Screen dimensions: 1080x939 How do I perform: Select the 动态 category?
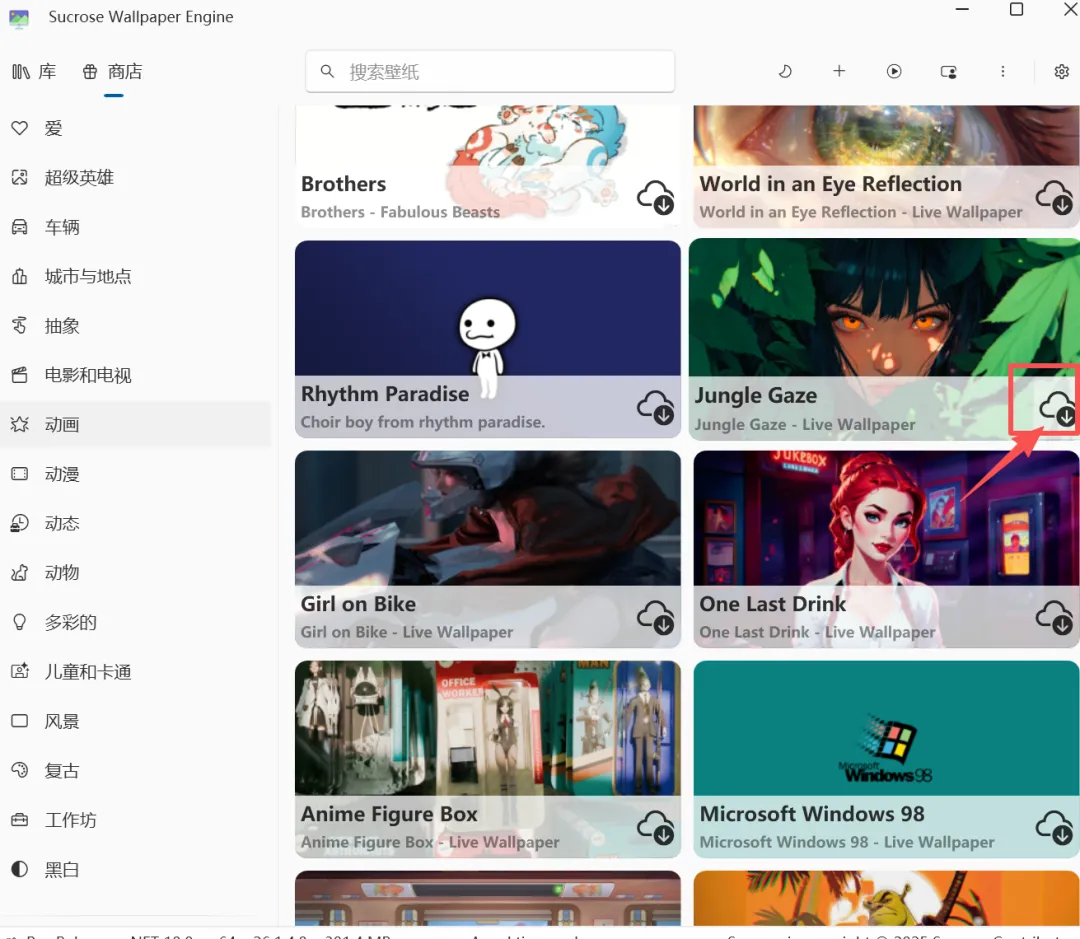click(x=136, y=524)
